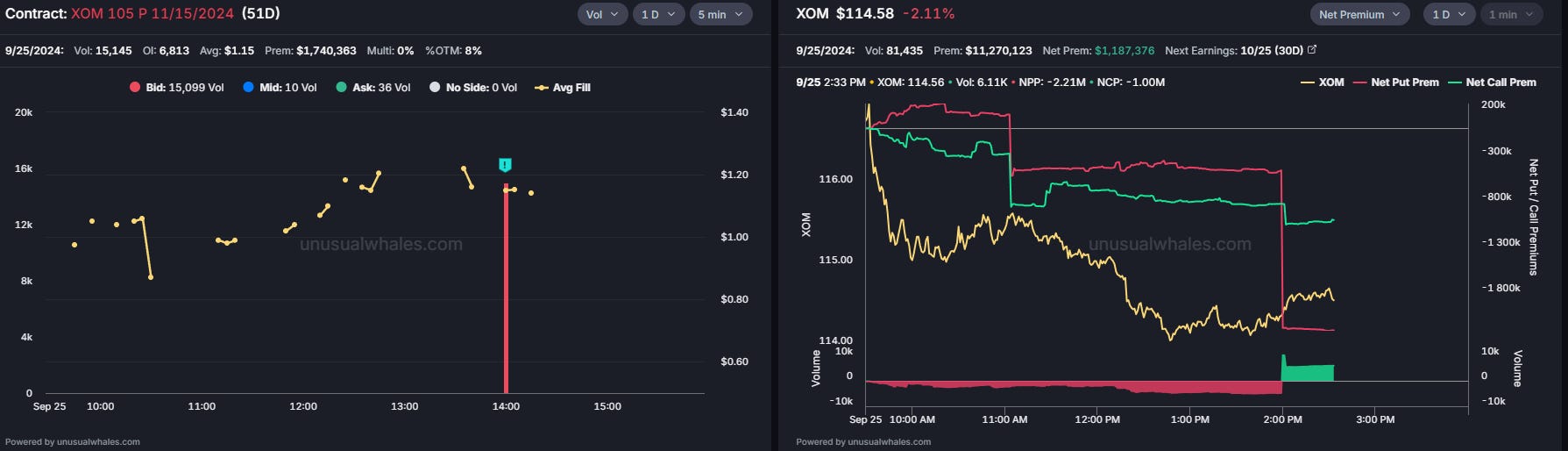Click the 116.00 price axis label
The height and width of the screenshot is (451, 1568).
tap(835, 179)
